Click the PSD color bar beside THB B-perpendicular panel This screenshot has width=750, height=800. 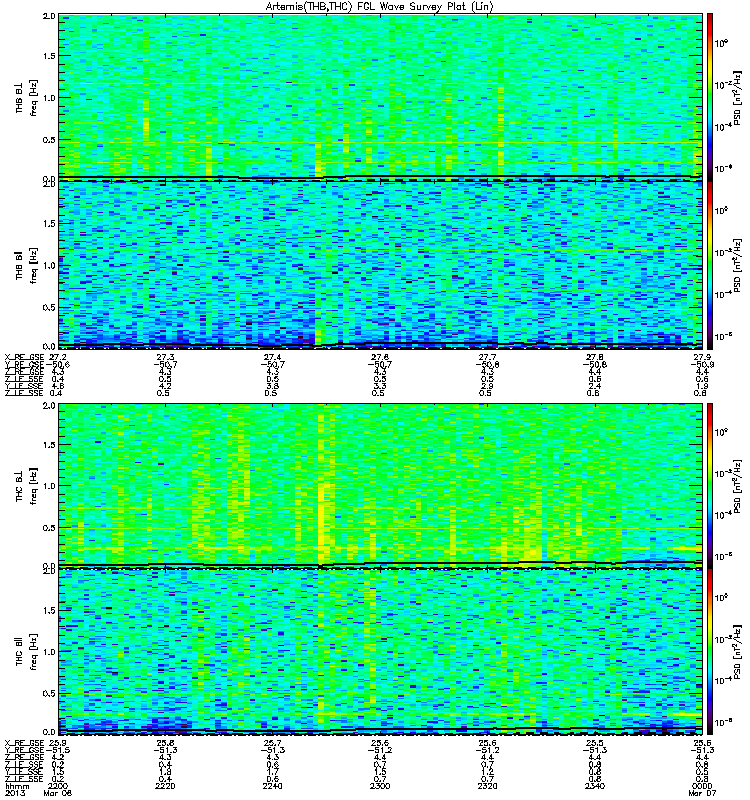710,97
